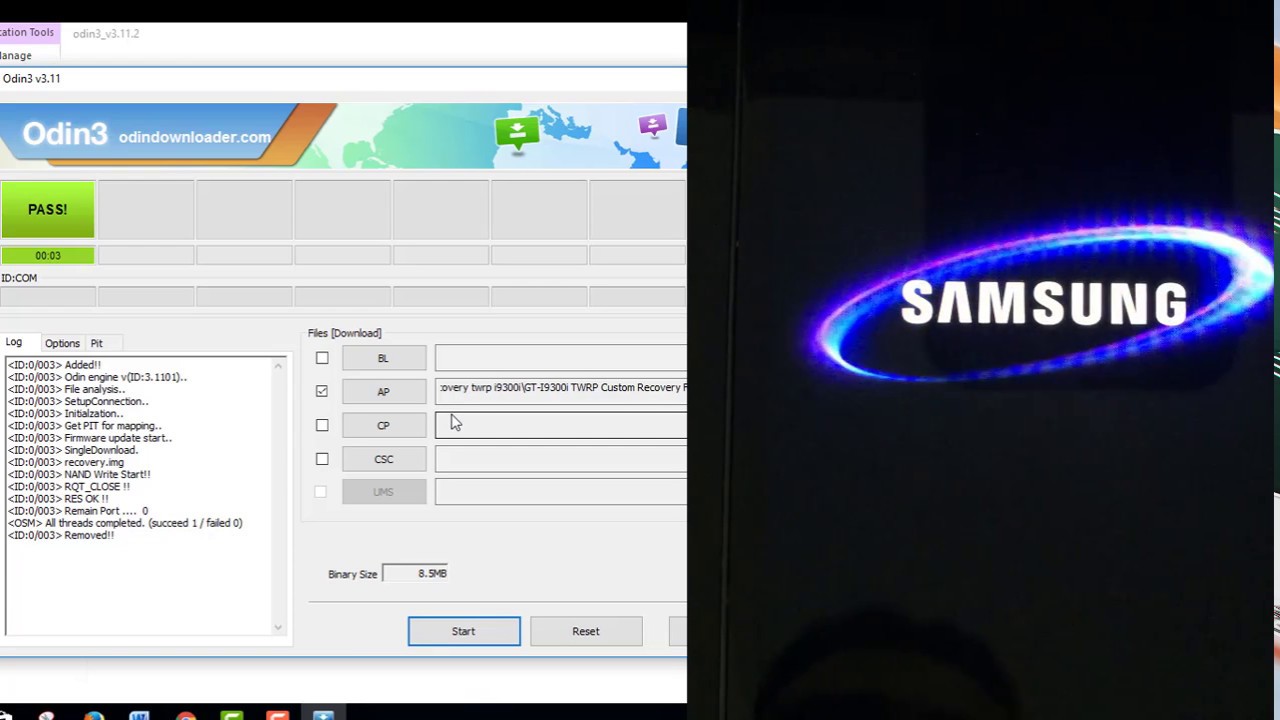
Task: Click the 'SetupConnection..' log entry
Action: point(78,401)
